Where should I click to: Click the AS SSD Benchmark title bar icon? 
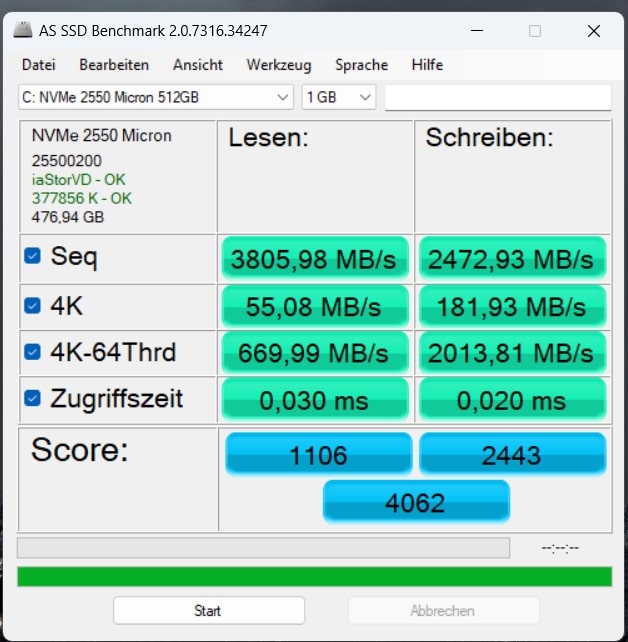[x=23, y=31]
